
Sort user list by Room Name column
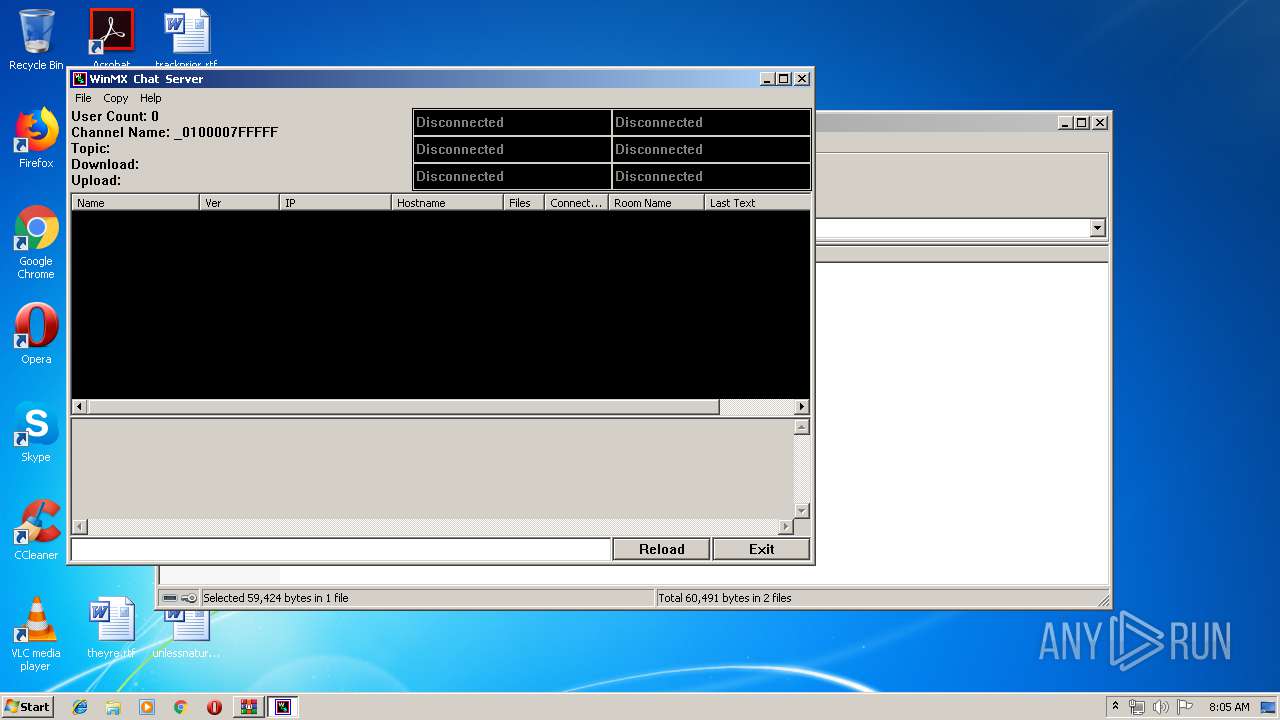(x=656, y=202)
